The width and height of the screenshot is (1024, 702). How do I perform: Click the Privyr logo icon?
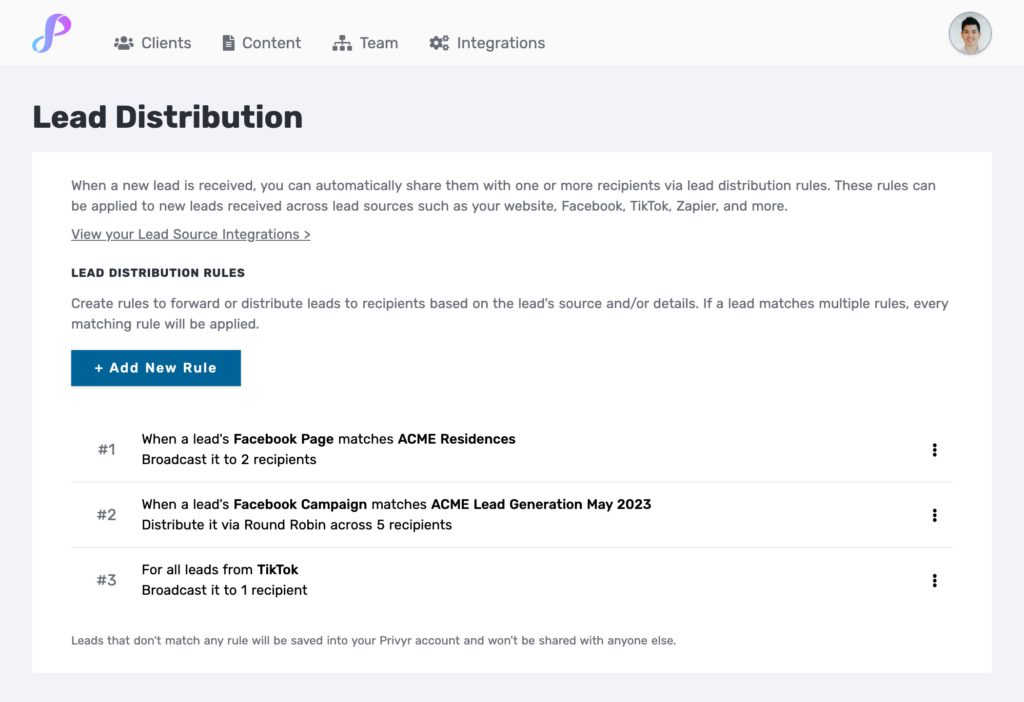click(52, 33)
